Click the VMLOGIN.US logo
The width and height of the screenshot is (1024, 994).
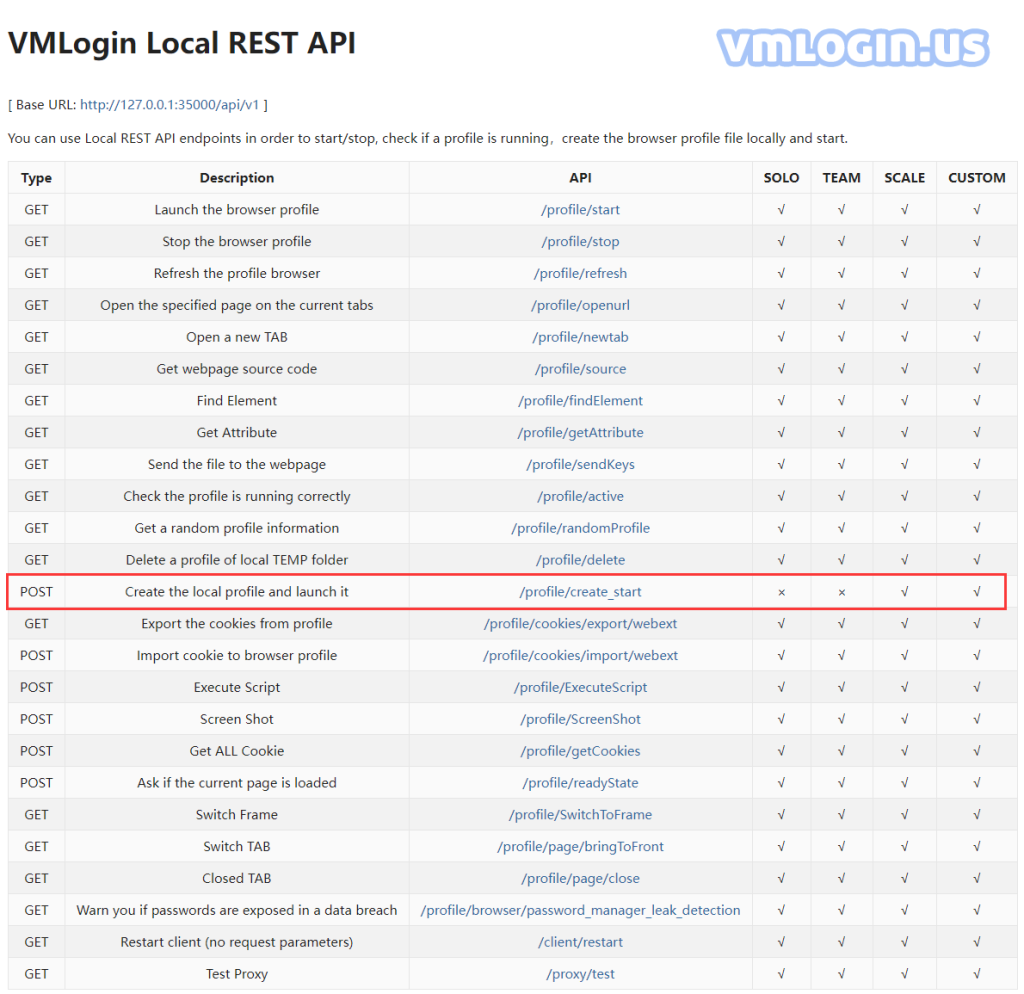(x=853, y=48)
